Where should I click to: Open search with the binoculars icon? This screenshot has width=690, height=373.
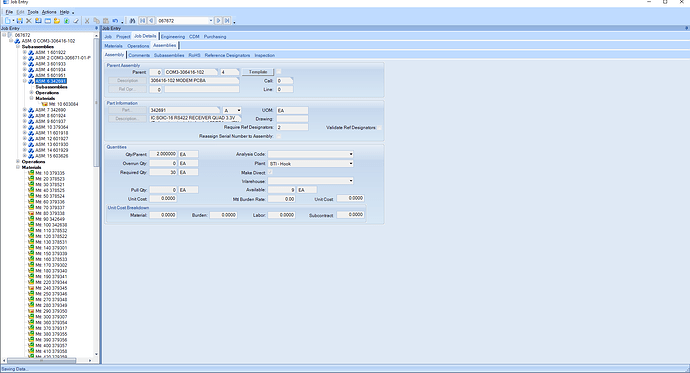132,21
